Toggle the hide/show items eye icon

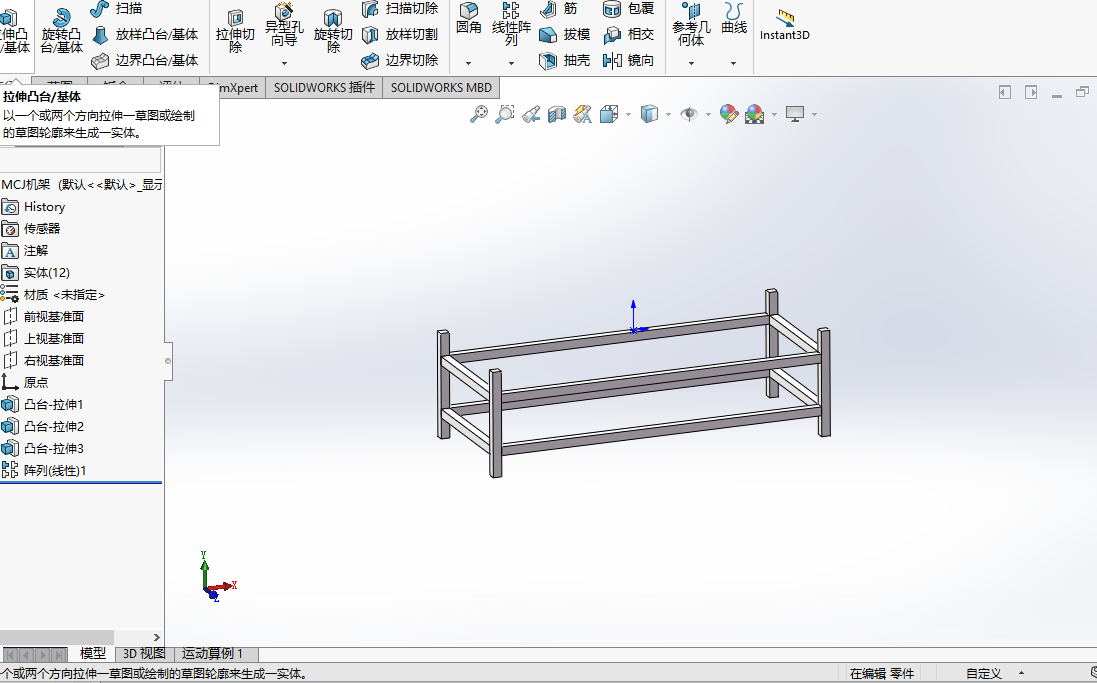click(689, 114)
